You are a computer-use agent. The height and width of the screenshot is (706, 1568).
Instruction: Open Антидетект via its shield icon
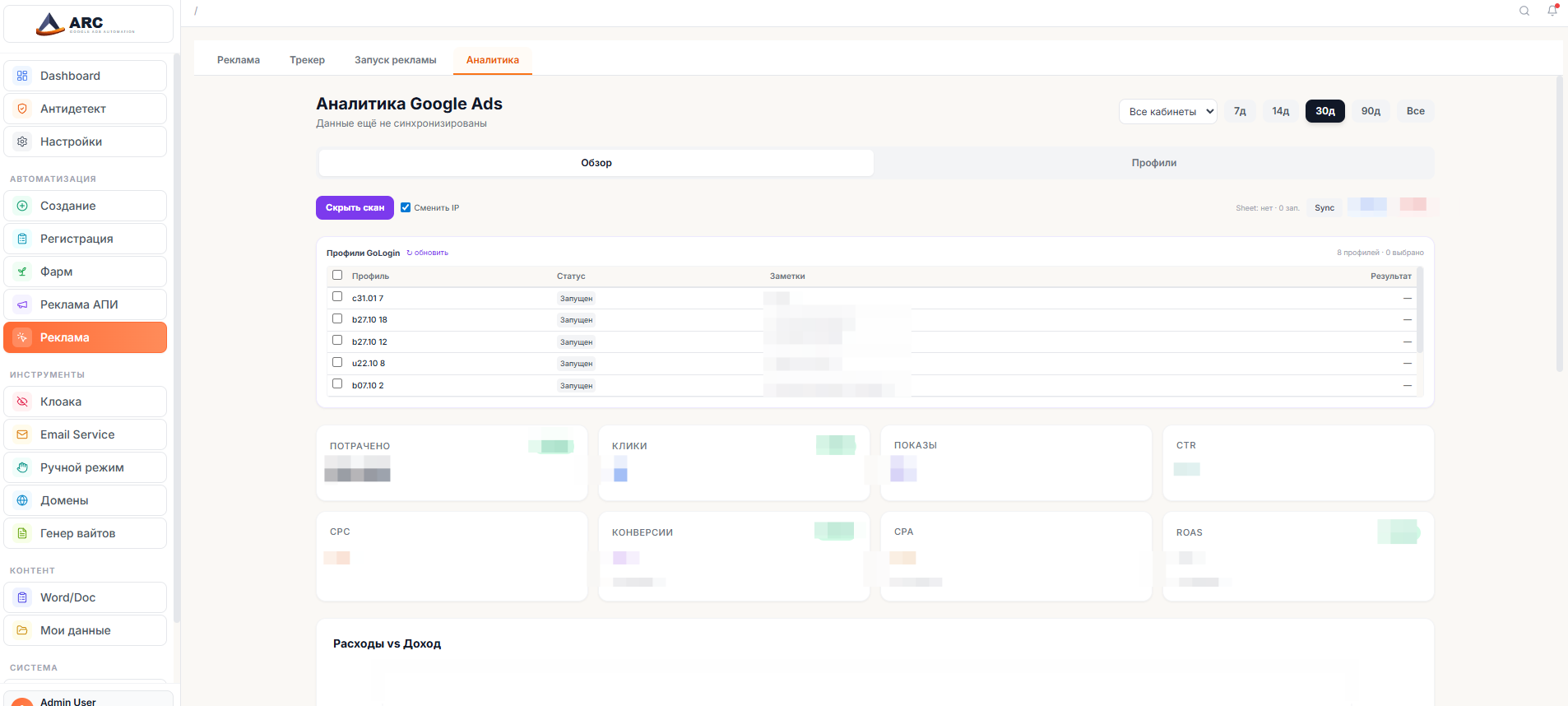22,109
